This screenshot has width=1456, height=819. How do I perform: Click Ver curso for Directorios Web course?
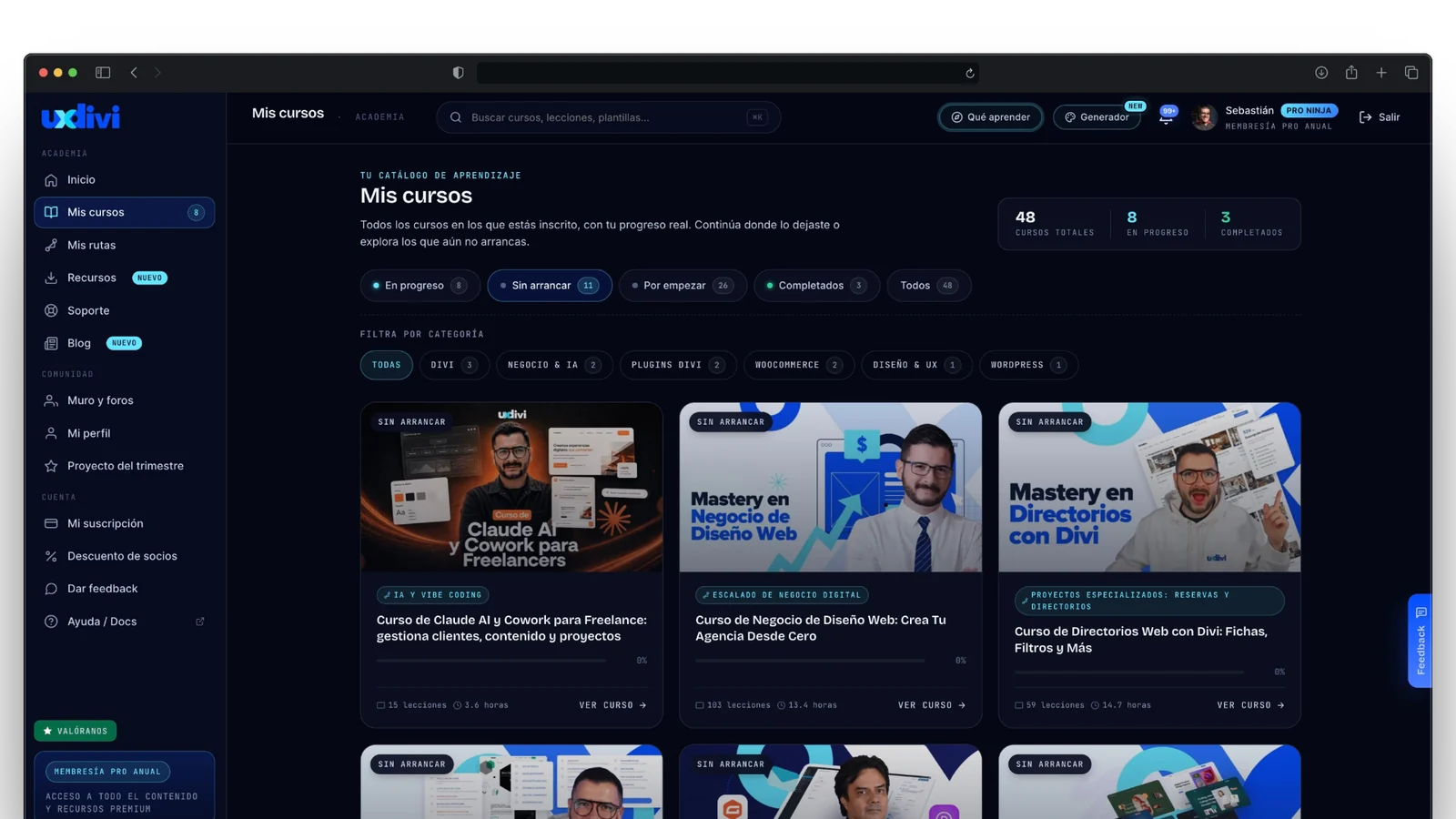[1250, 705]
